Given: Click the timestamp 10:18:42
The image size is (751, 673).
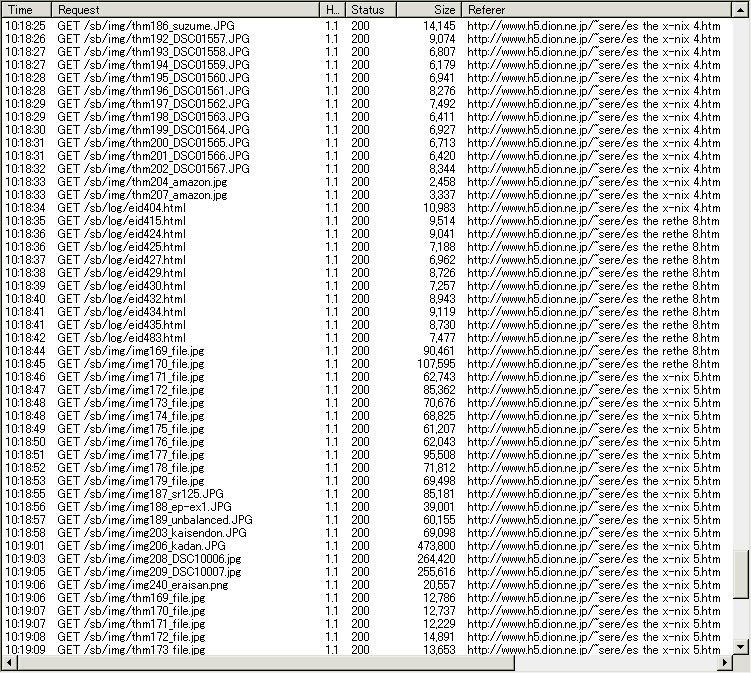Looking at the screenshot, I should [25, 338].
